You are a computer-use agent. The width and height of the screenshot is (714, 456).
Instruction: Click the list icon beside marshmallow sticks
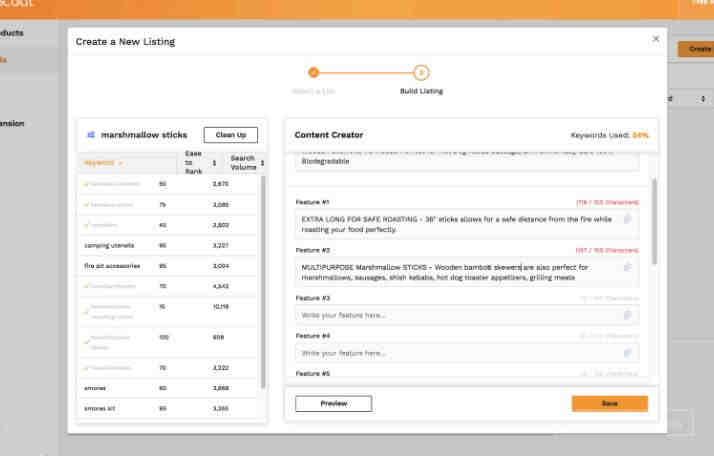91,135
